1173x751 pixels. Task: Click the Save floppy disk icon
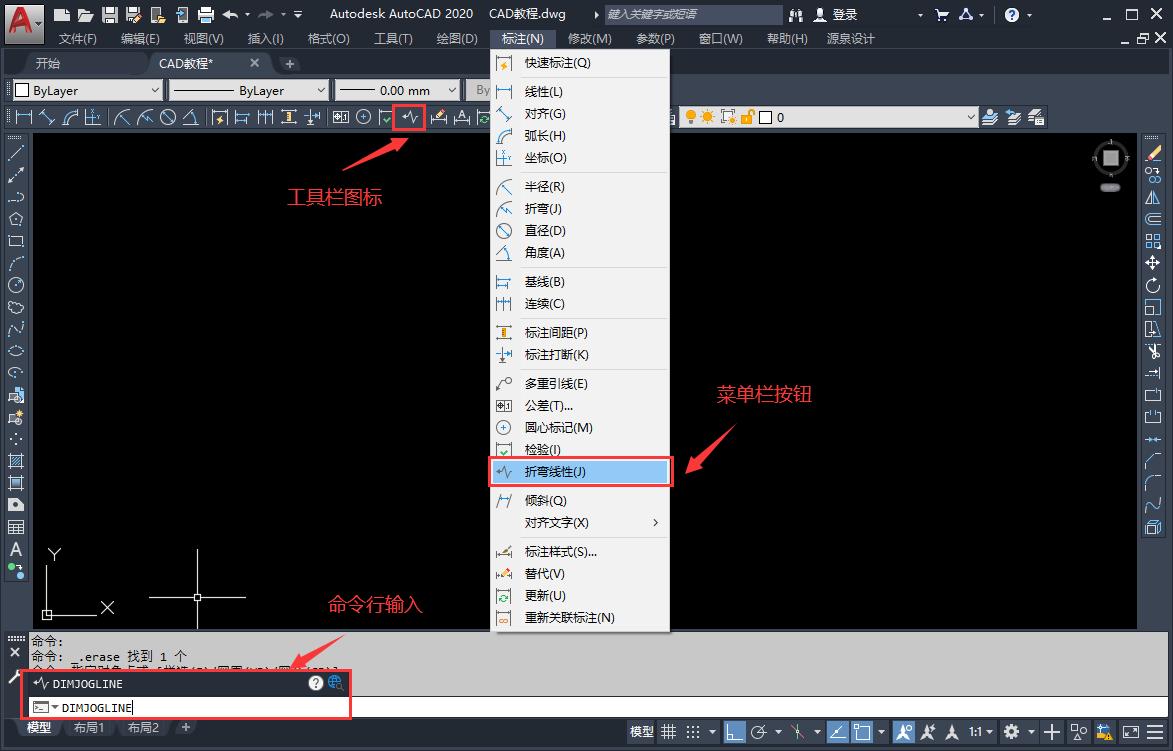pos(110,14)
